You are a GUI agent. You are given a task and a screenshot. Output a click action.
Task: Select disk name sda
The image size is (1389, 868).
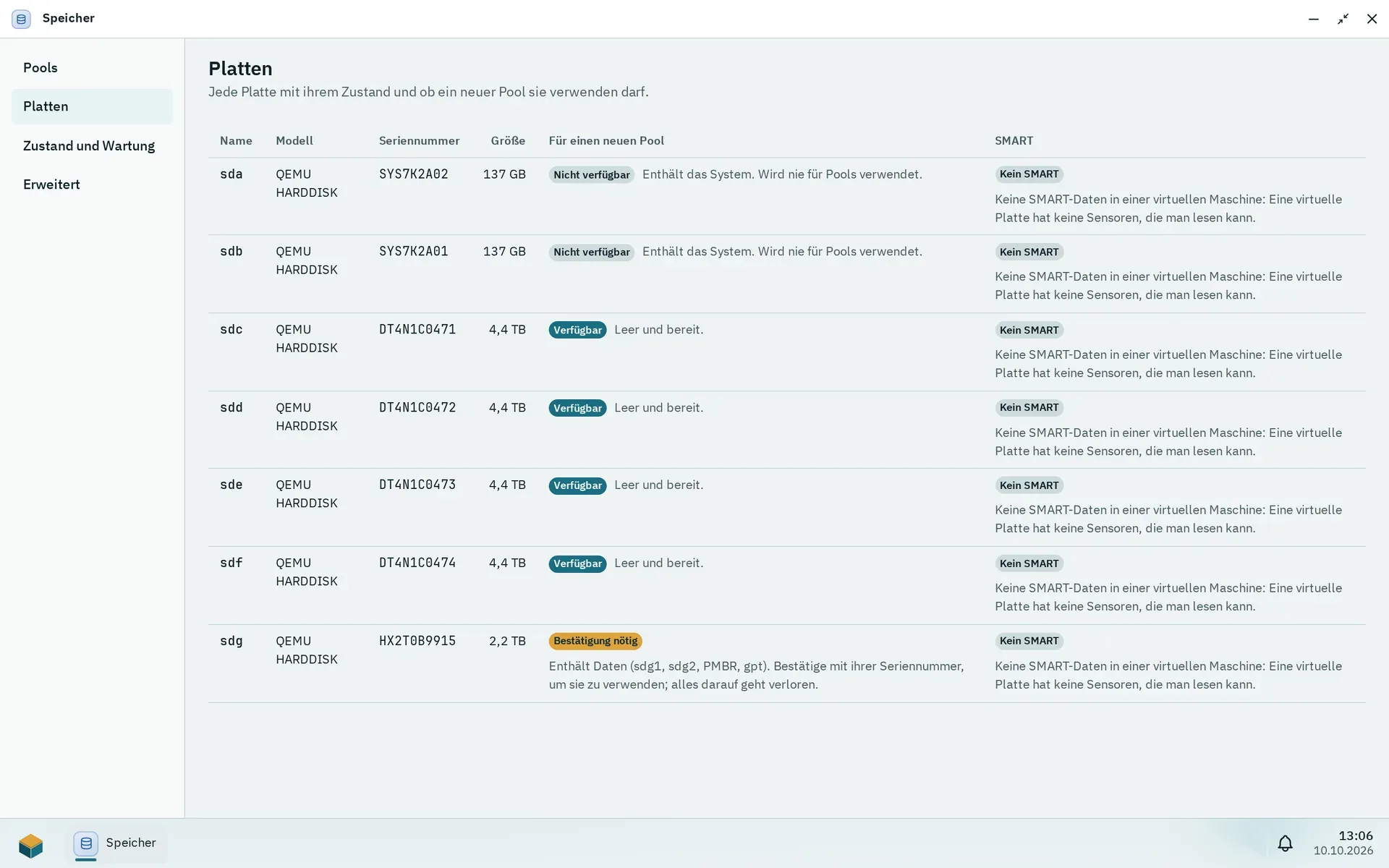[x=231, y=174]
